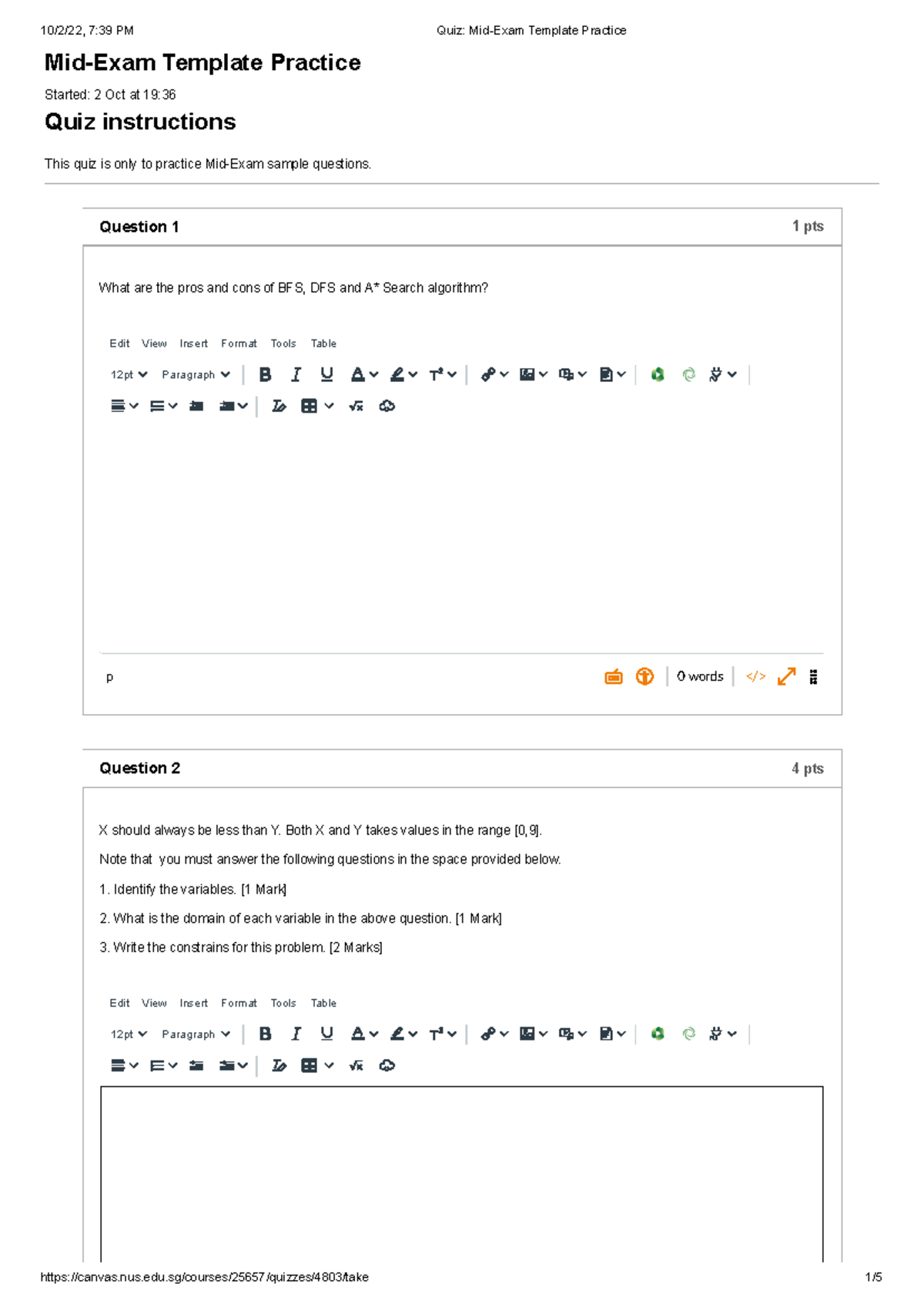Open the equation editor in Question 1 toolbar
The width and height of the screenshot is (924, 1307).
tap(355, 406)
